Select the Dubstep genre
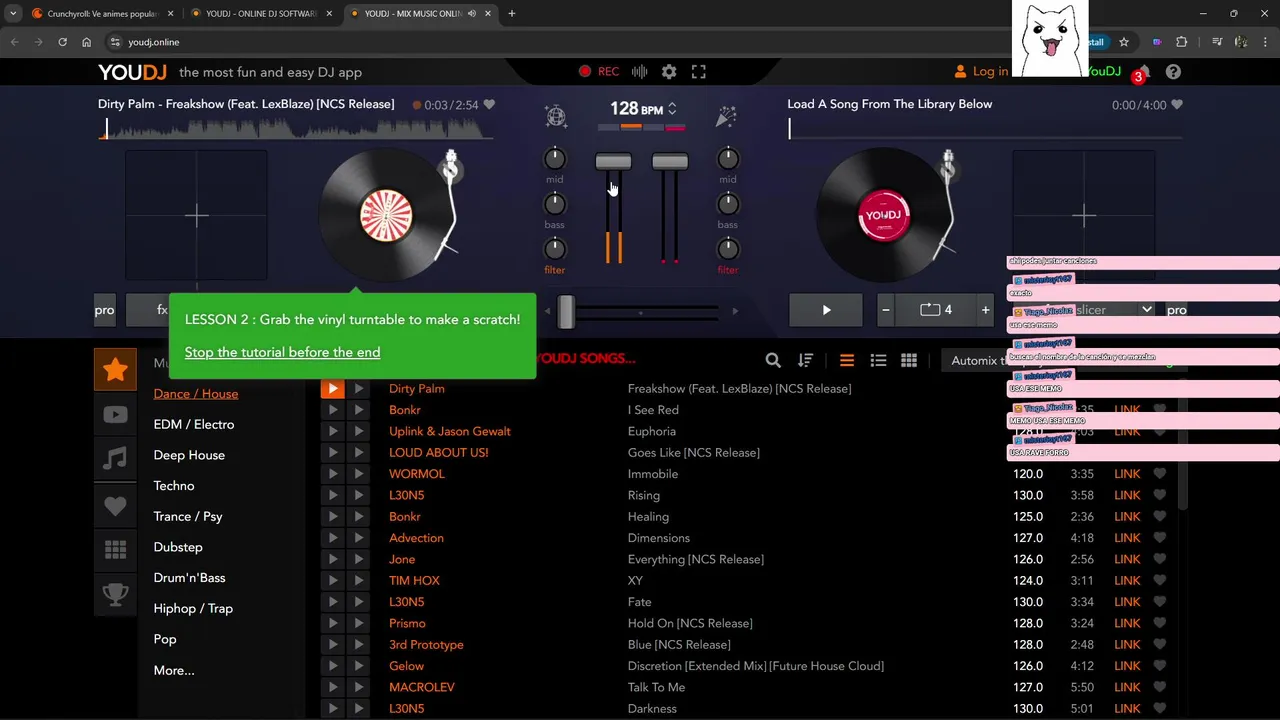The image size is (1280, 720). pyautogui.click(x=178, y=547)
